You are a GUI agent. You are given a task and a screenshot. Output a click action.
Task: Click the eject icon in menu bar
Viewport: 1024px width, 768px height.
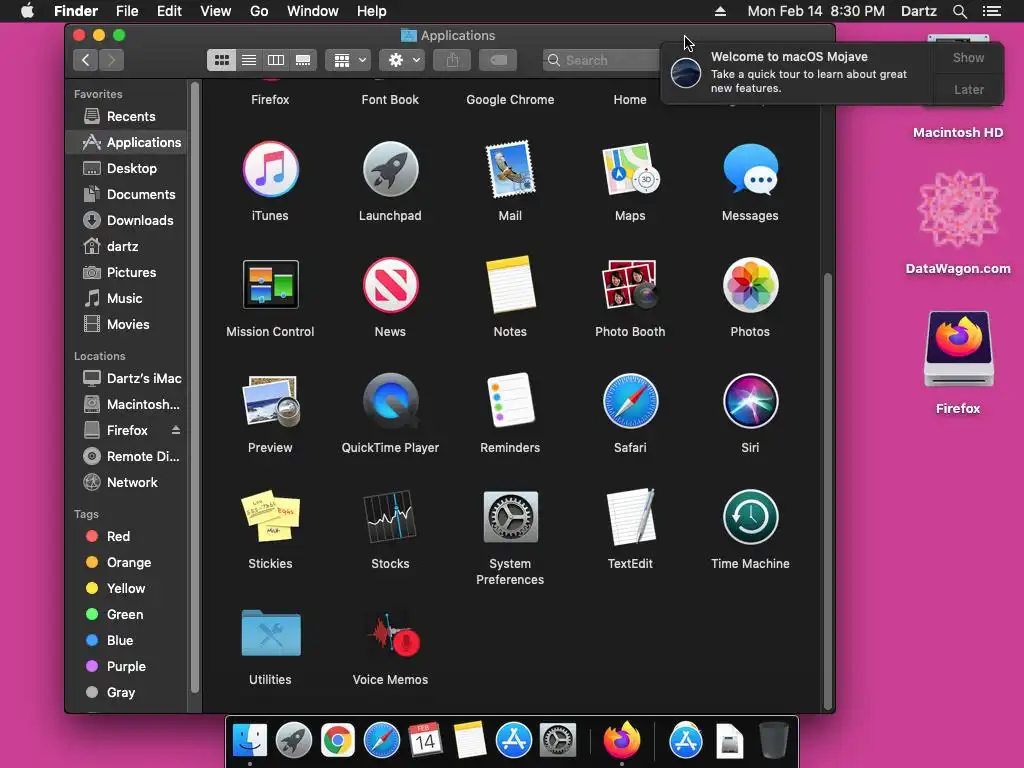(x=720, y=11)
